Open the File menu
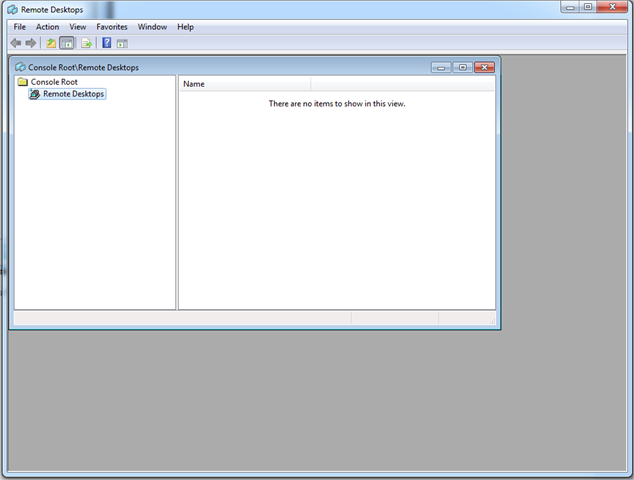This screenshot has width=634, height=480. coord(19,27)
